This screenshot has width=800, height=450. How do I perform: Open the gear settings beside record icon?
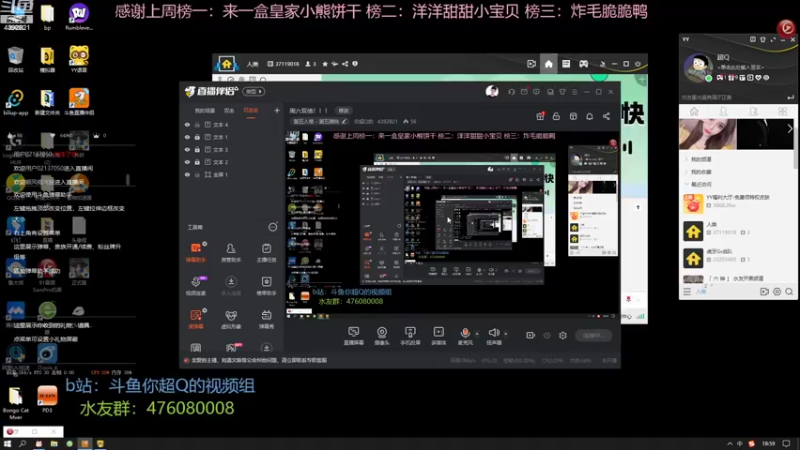click(x=563, y=335)
